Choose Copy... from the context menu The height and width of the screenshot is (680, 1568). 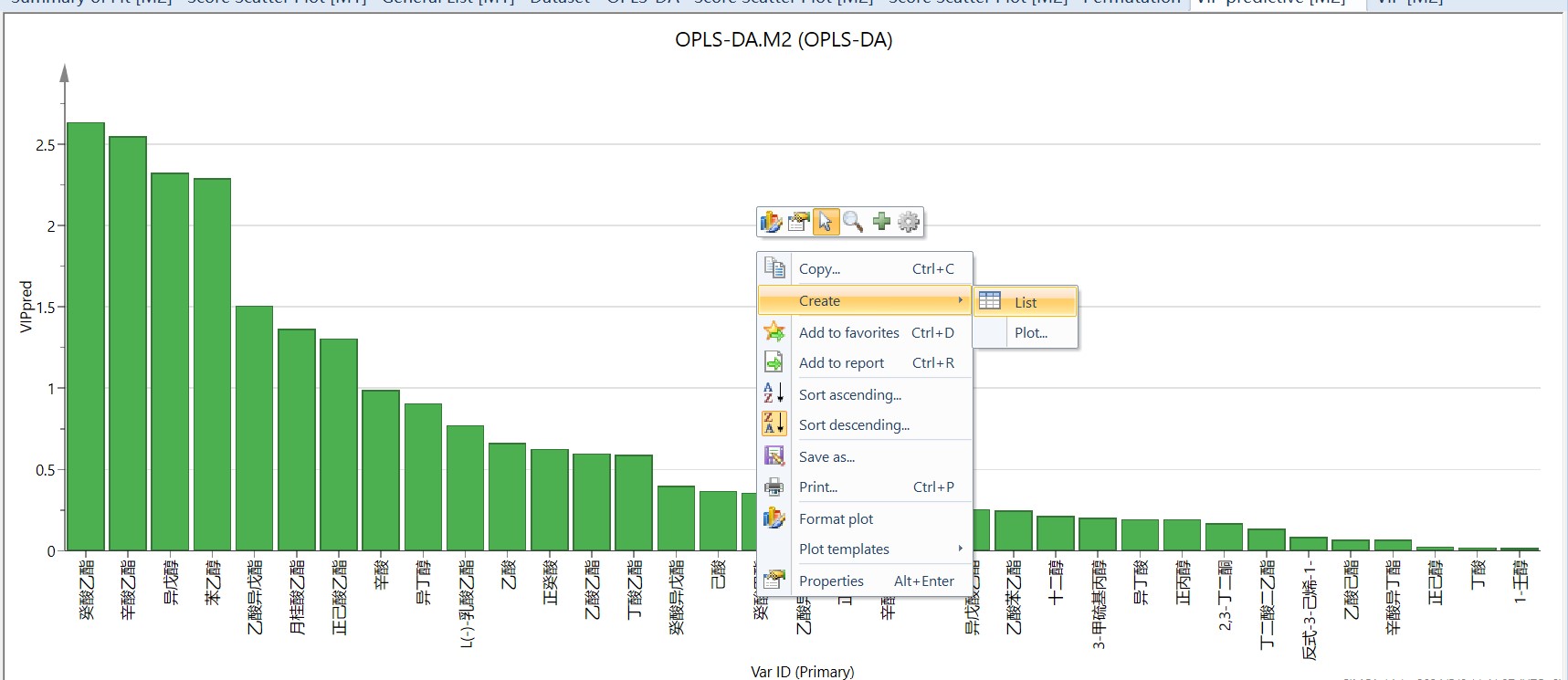click(x=819, y=269)
